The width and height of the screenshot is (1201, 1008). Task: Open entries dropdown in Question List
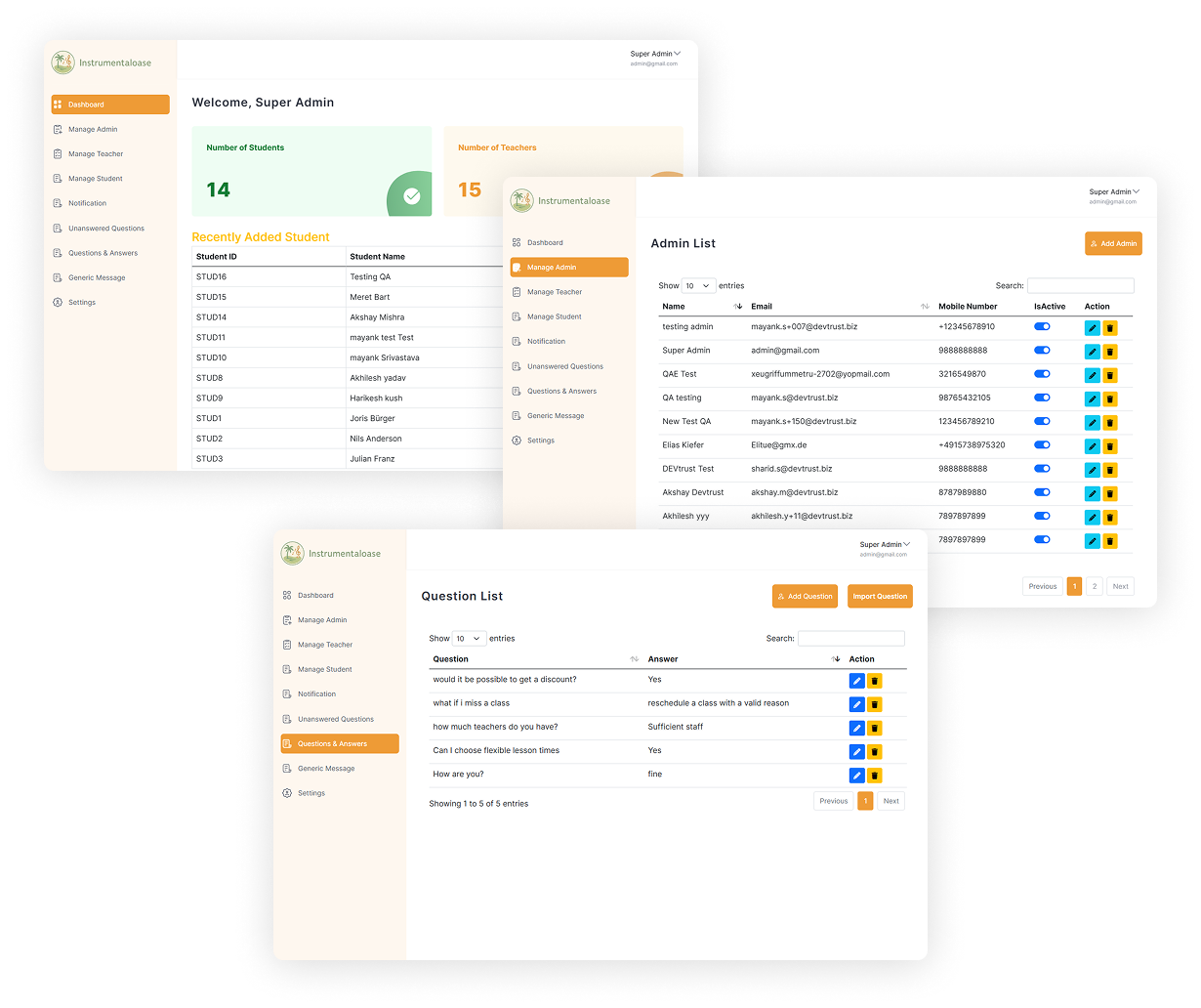469,639
